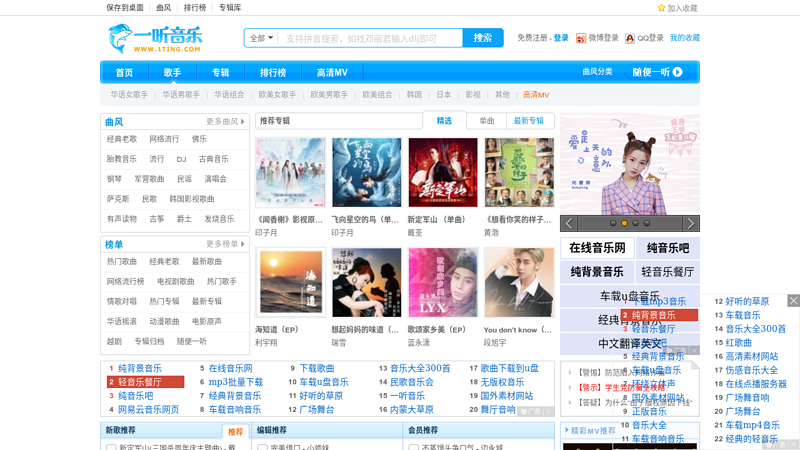This screenshot has width=800, height=450.
Task: Select the 推荐 tab in 新歌推荐
Action: click(235, 432)
